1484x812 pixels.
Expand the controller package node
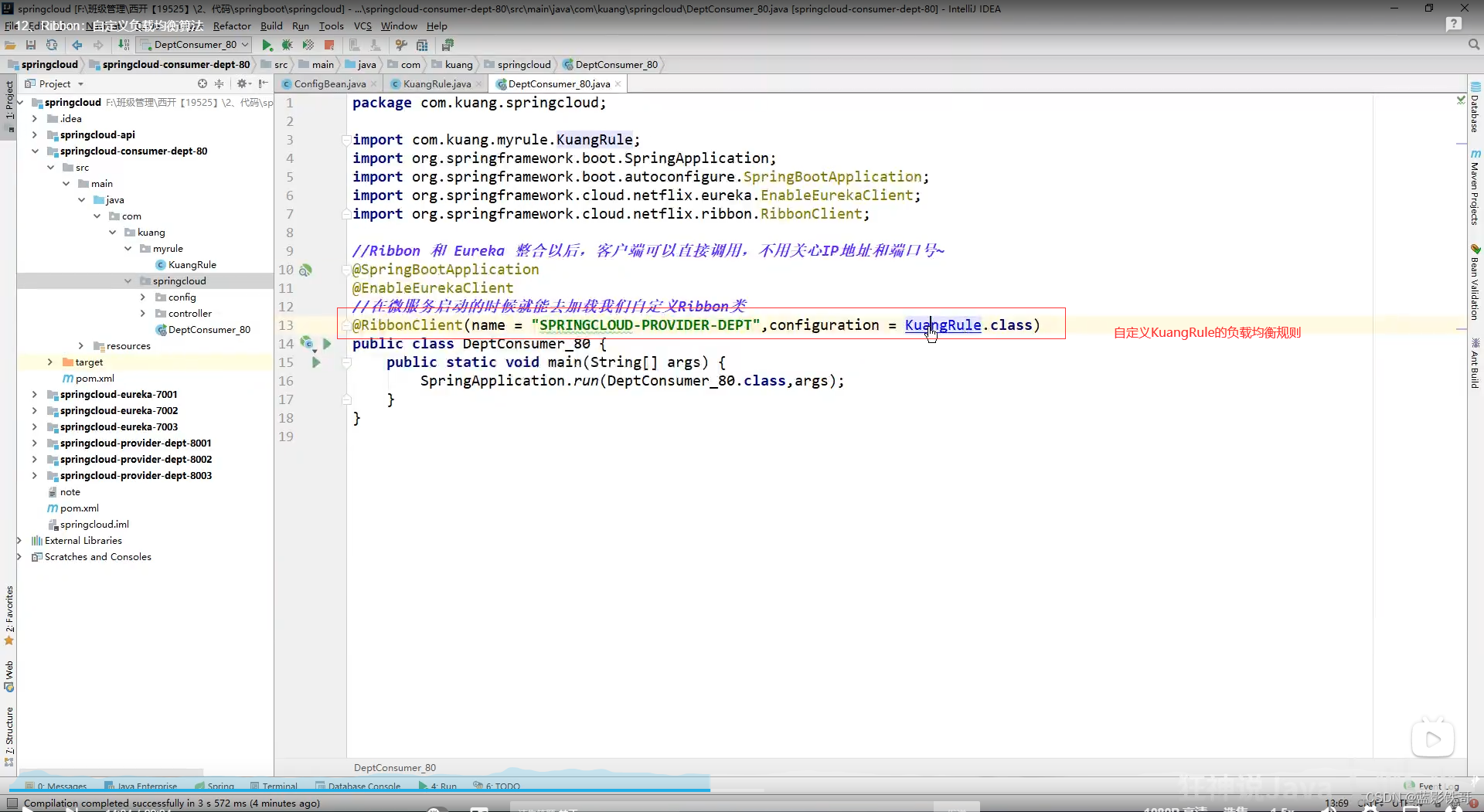tap(143, 313)
